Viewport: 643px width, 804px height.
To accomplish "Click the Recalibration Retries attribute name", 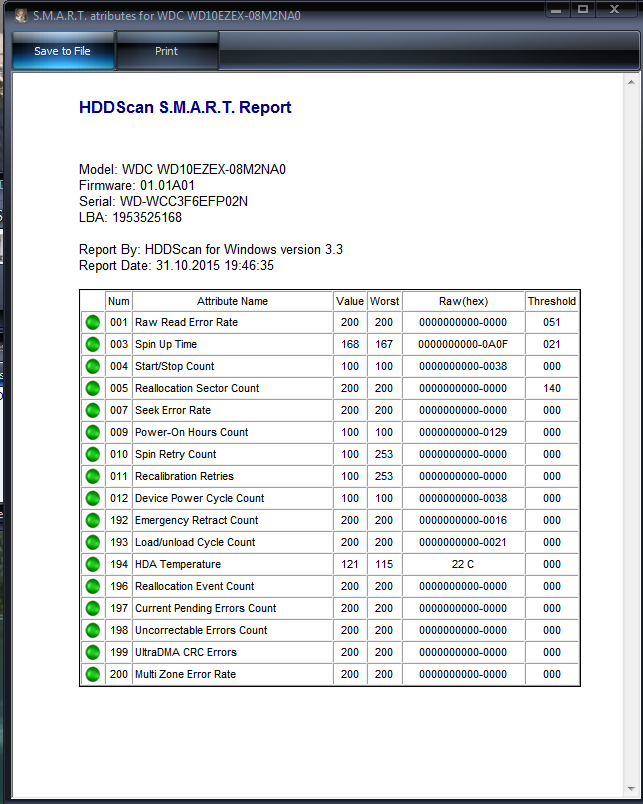I will [x=184, y=476].
